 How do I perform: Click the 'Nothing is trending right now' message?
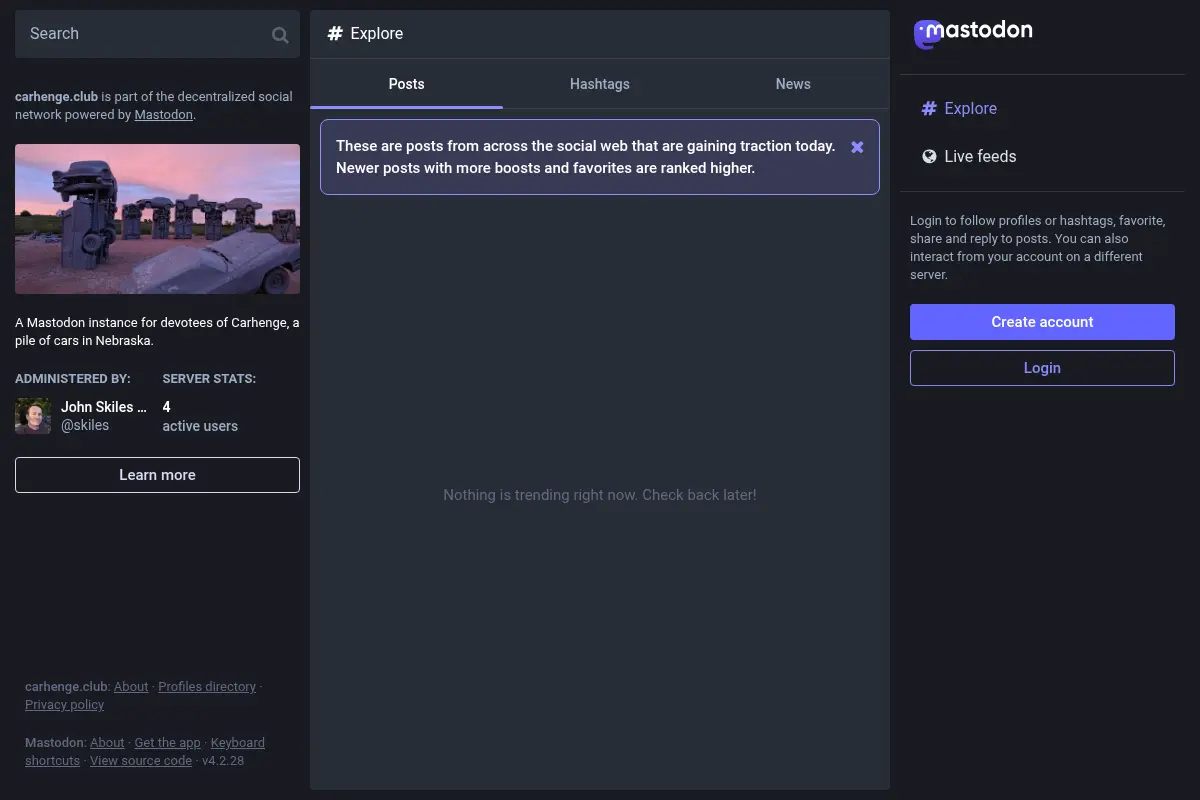click(x=600, y=495)
